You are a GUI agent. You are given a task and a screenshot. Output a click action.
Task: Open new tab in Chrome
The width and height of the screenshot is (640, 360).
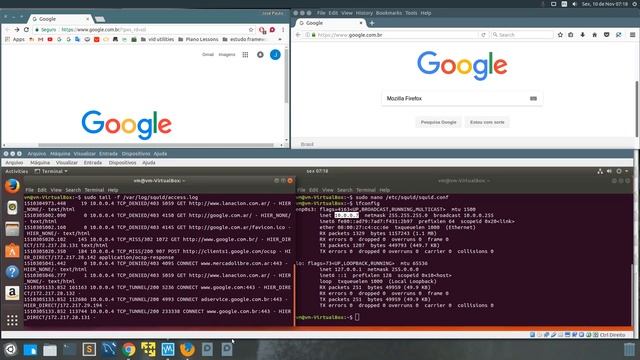click(x=100, y=19)
